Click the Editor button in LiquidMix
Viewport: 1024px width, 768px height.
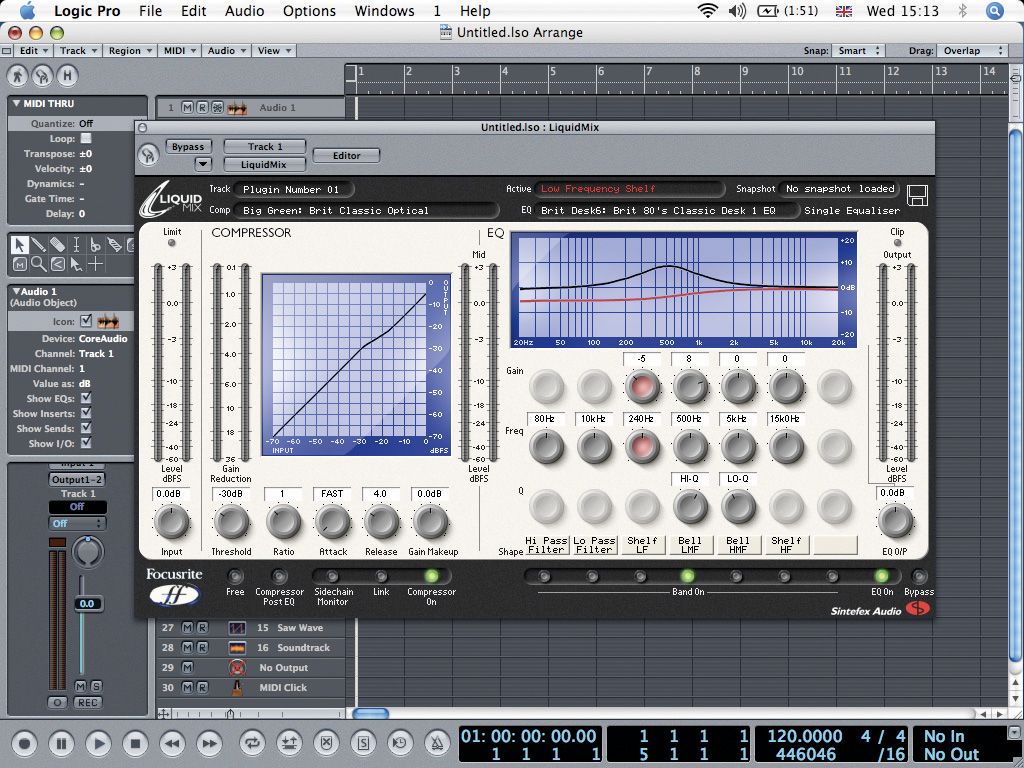click(x=345, y=155)
